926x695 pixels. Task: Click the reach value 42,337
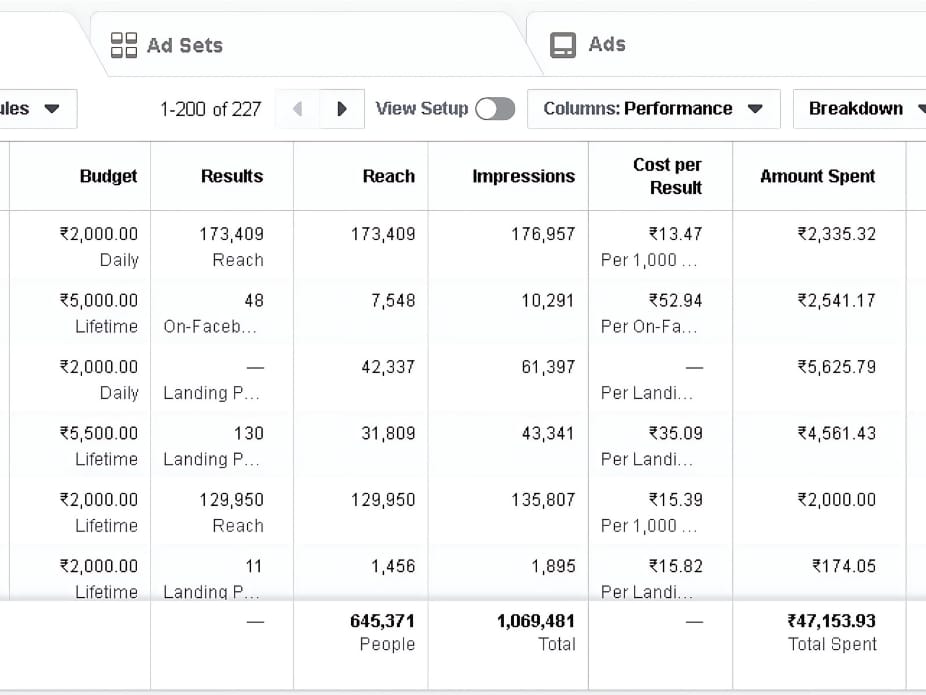(x=388, y=367)
